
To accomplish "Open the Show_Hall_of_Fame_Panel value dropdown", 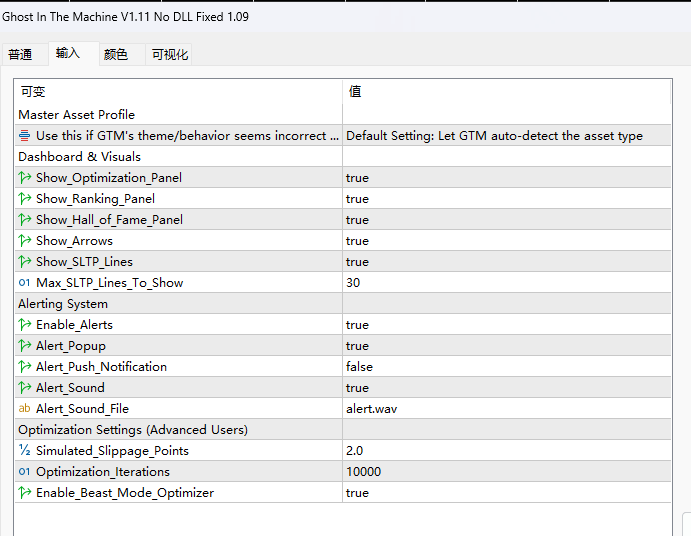I will [x=507, y=220].
